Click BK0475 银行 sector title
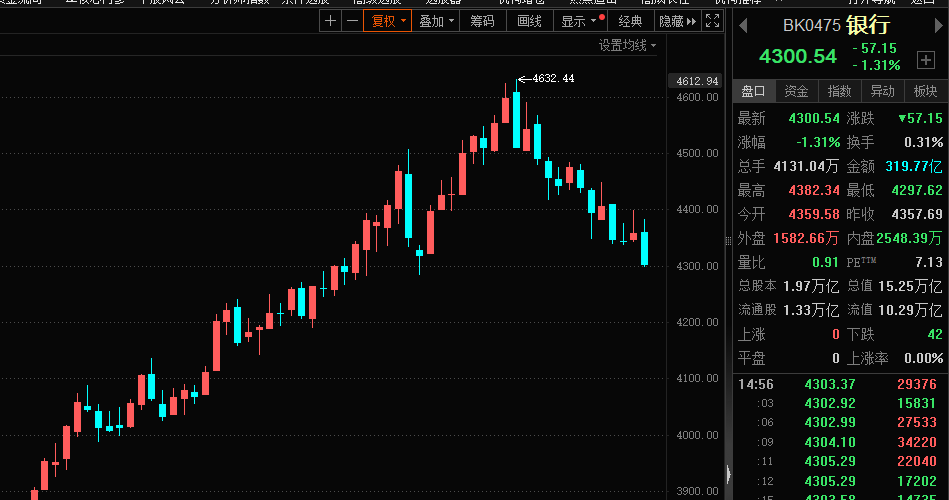The height and width of the screenshot is (500, 949). 836,25
